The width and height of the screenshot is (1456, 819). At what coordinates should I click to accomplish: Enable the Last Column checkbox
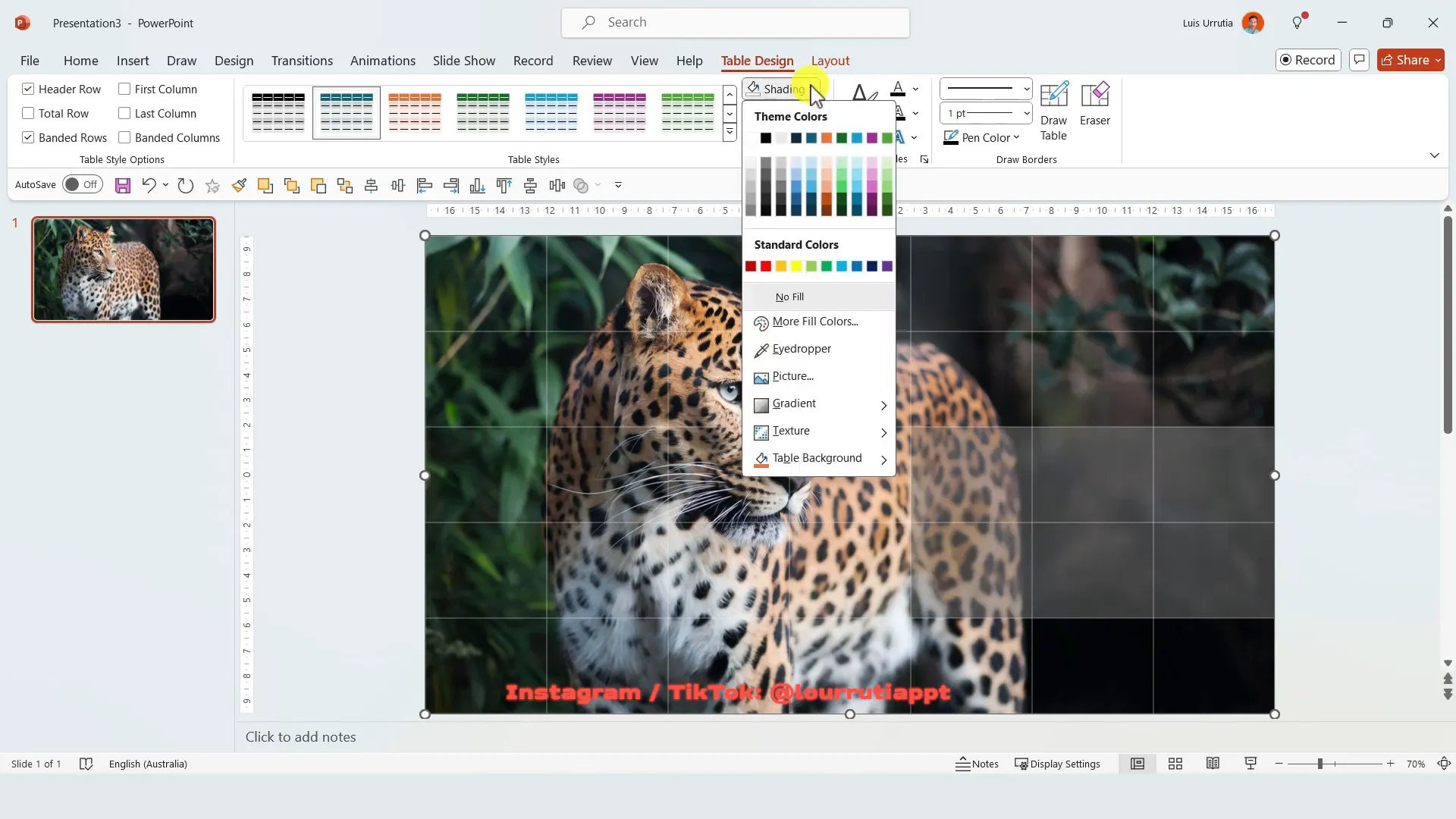click(x=124, y=113)
